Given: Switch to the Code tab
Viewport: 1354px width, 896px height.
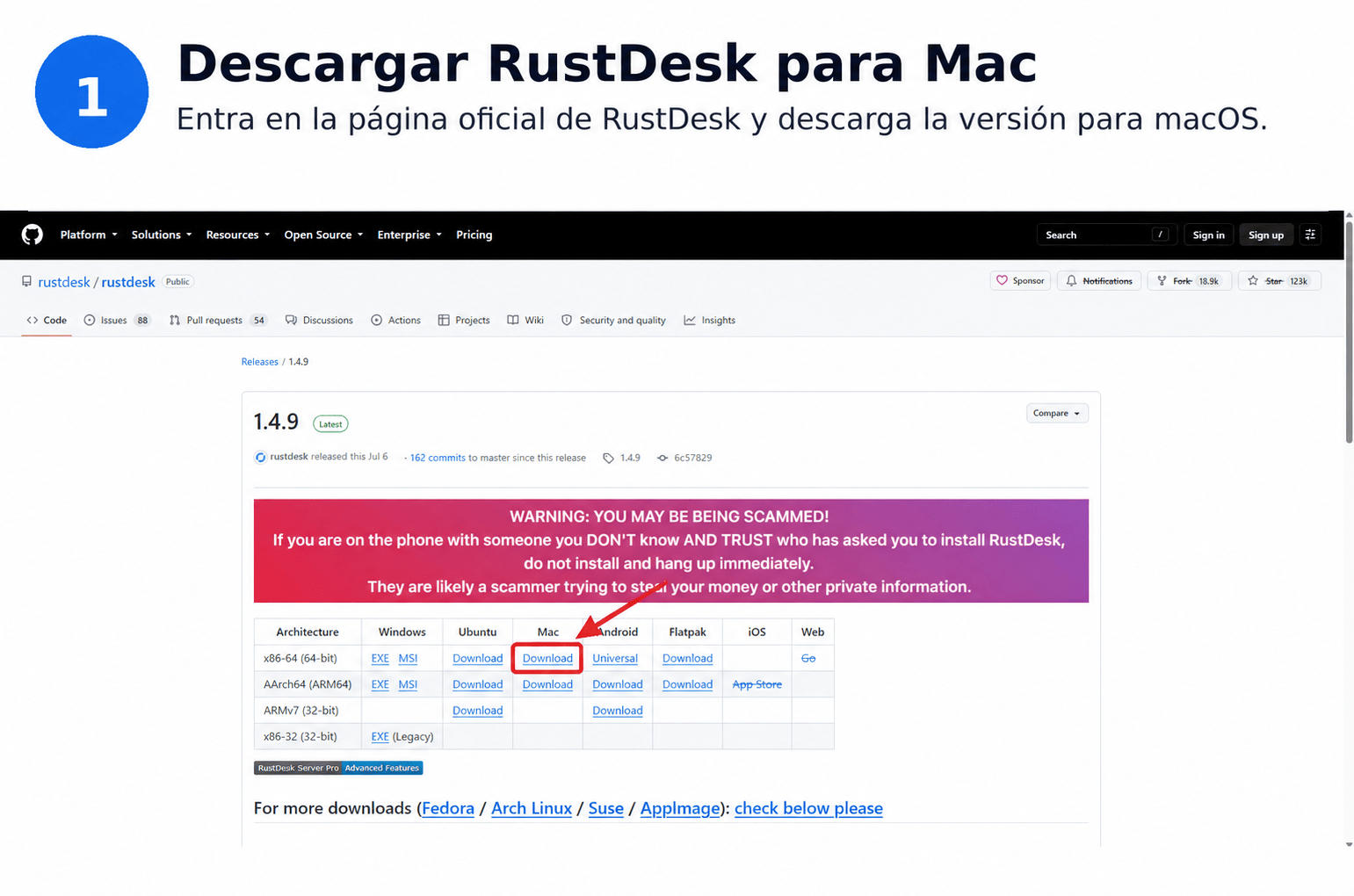Looking at the screenshot, I should click(47, 321).
